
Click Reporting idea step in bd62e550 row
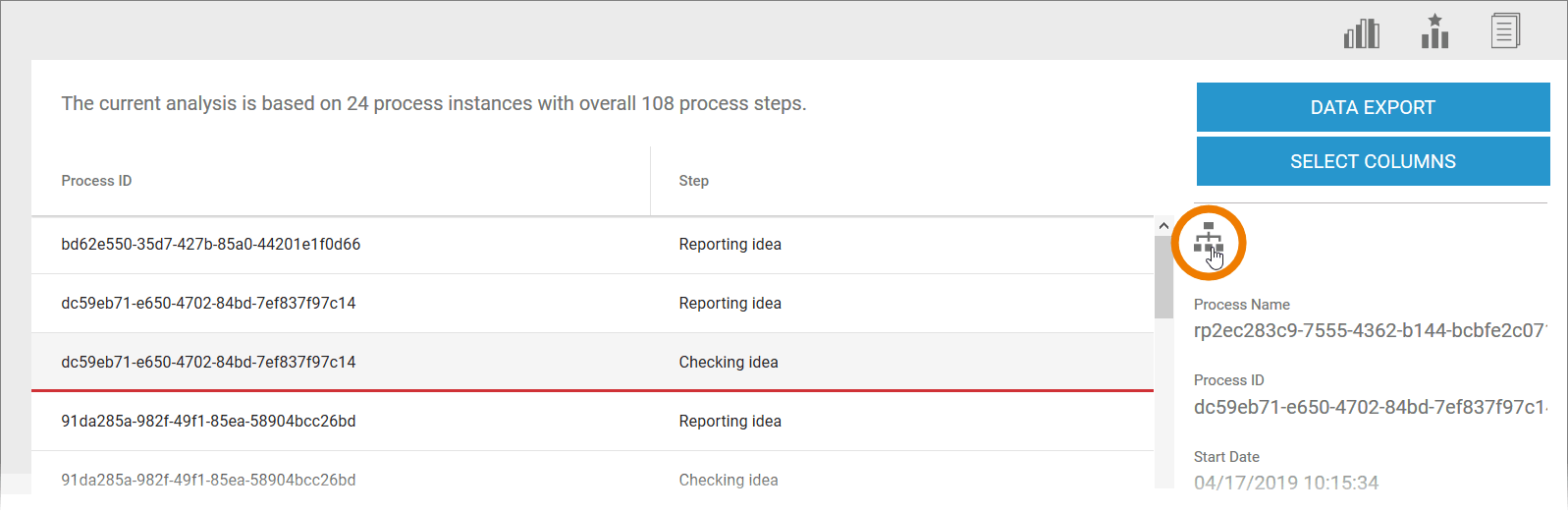coord(730,245)
